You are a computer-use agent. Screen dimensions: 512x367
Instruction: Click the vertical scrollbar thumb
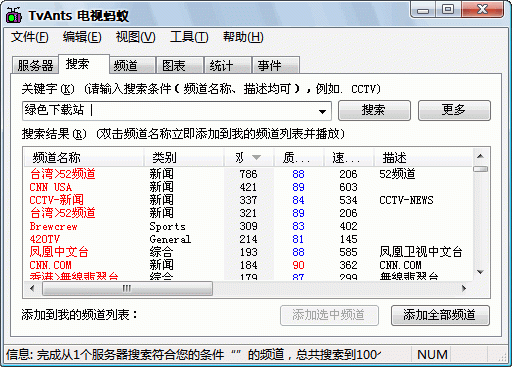tap(480, 169)
